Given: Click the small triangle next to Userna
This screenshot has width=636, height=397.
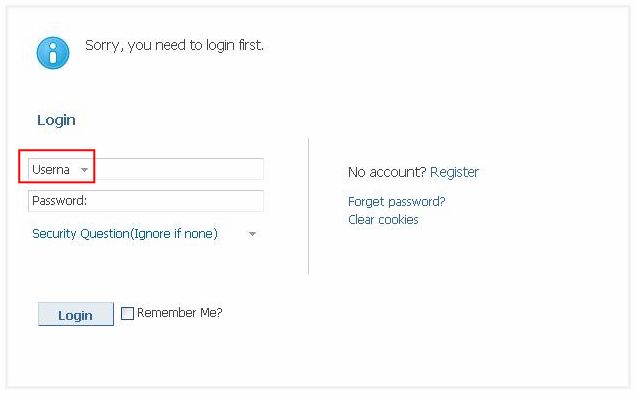Looking at the screenshot, I should pos(84,170).
